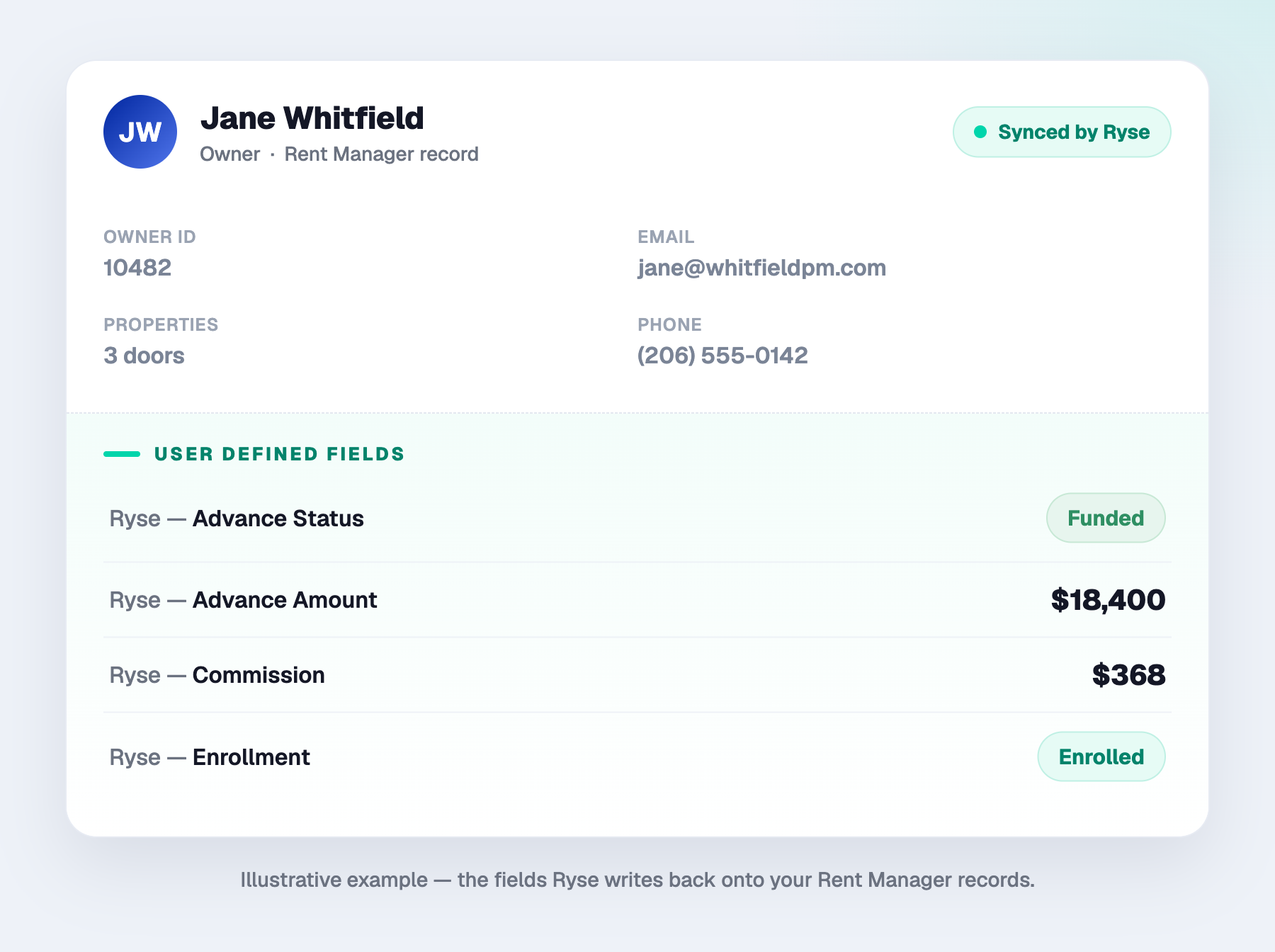Select the Jane Whitfield name heading

click(x=312, y=118)
